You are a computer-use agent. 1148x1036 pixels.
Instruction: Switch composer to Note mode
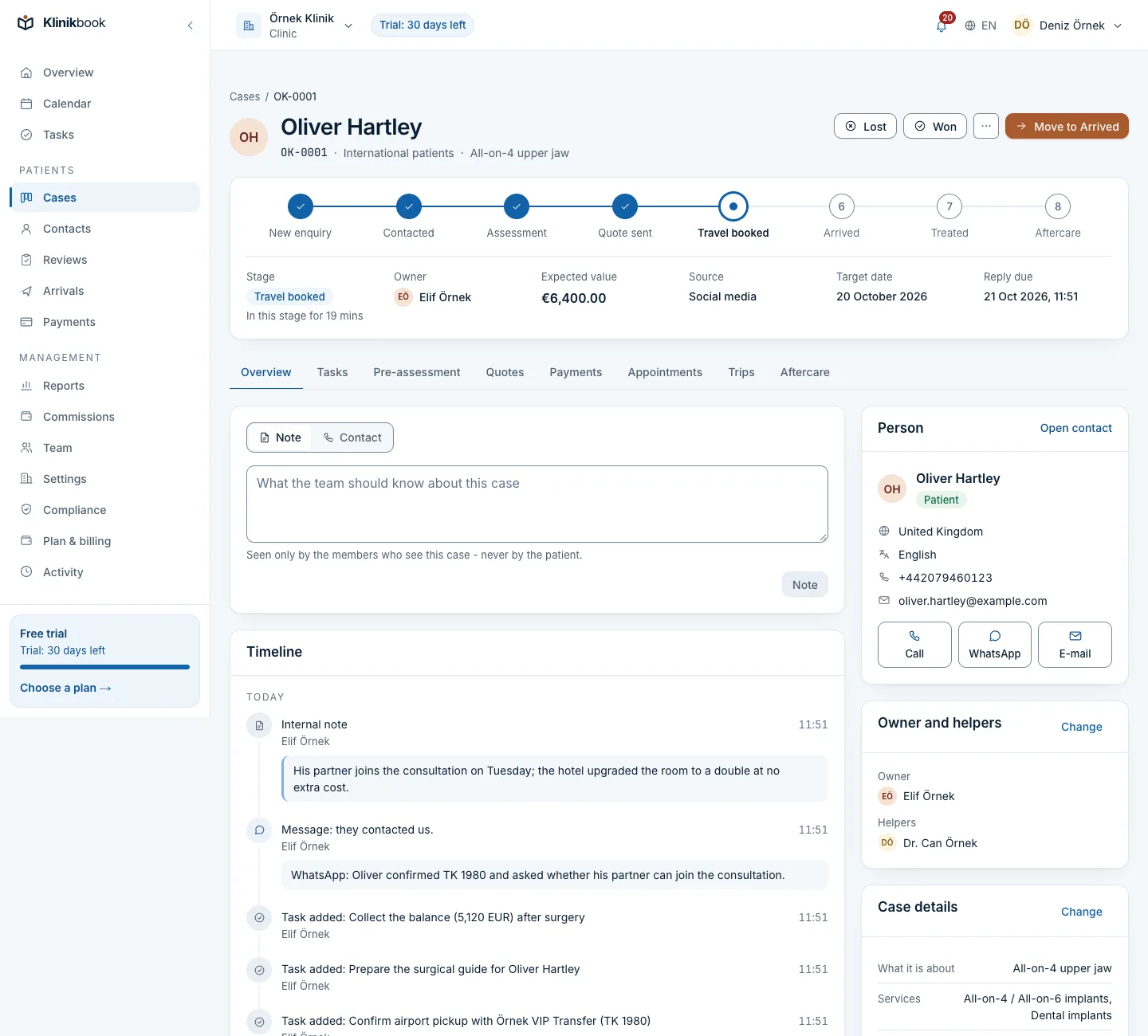pos(281,438)
